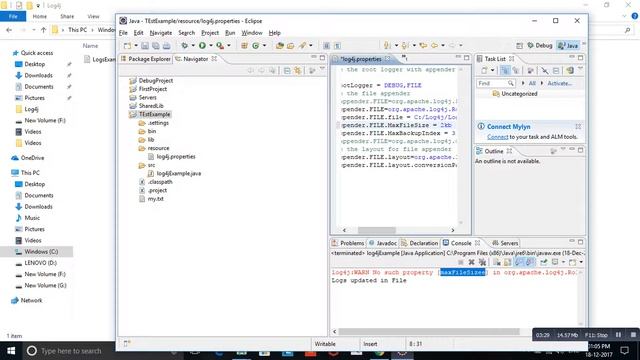Toggle Scroll Lock in Console toolbar

(x=507, y=262)
